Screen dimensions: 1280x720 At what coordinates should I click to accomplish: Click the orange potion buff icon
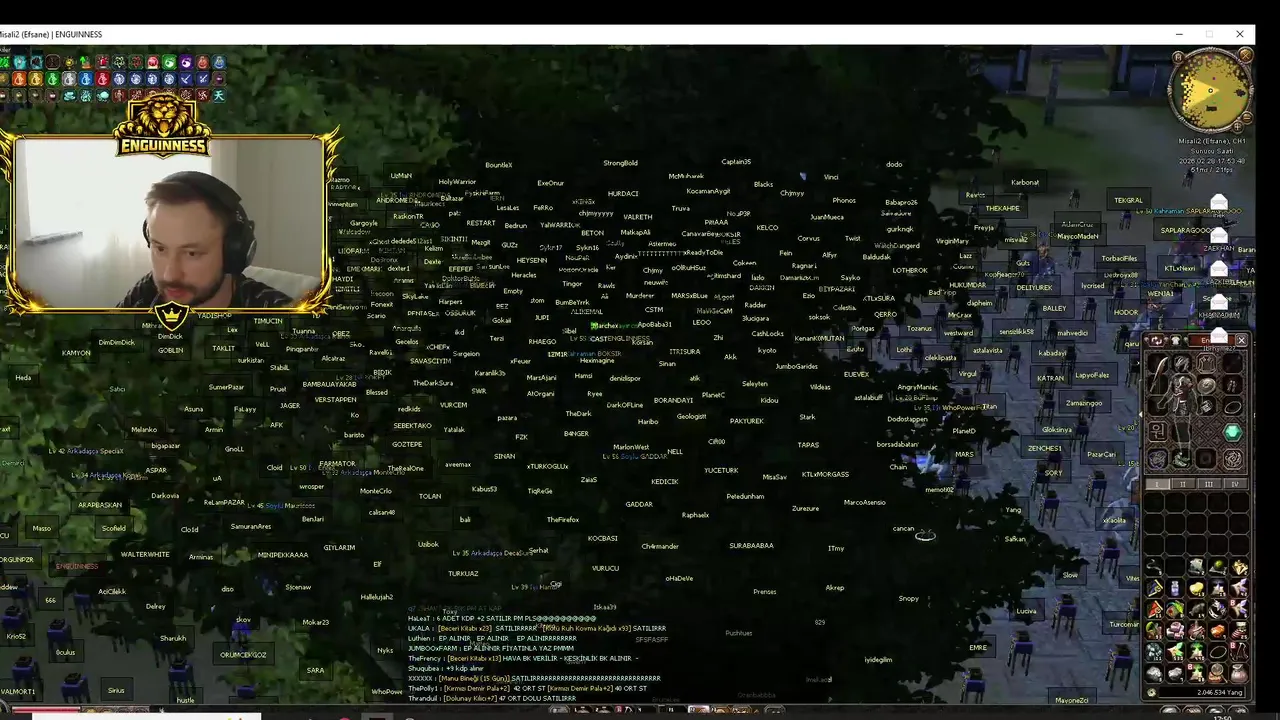[x=19, y=78]
